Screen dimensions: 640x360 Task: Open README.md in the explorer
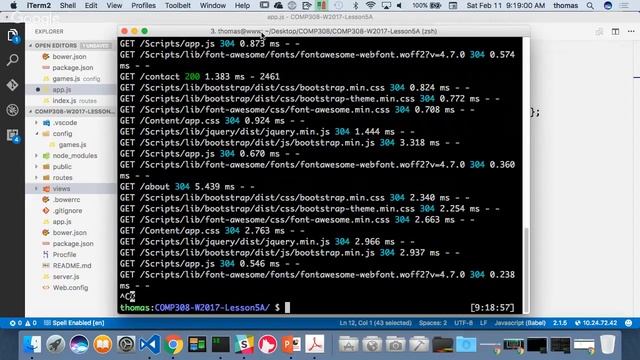[x=72, y=265]
